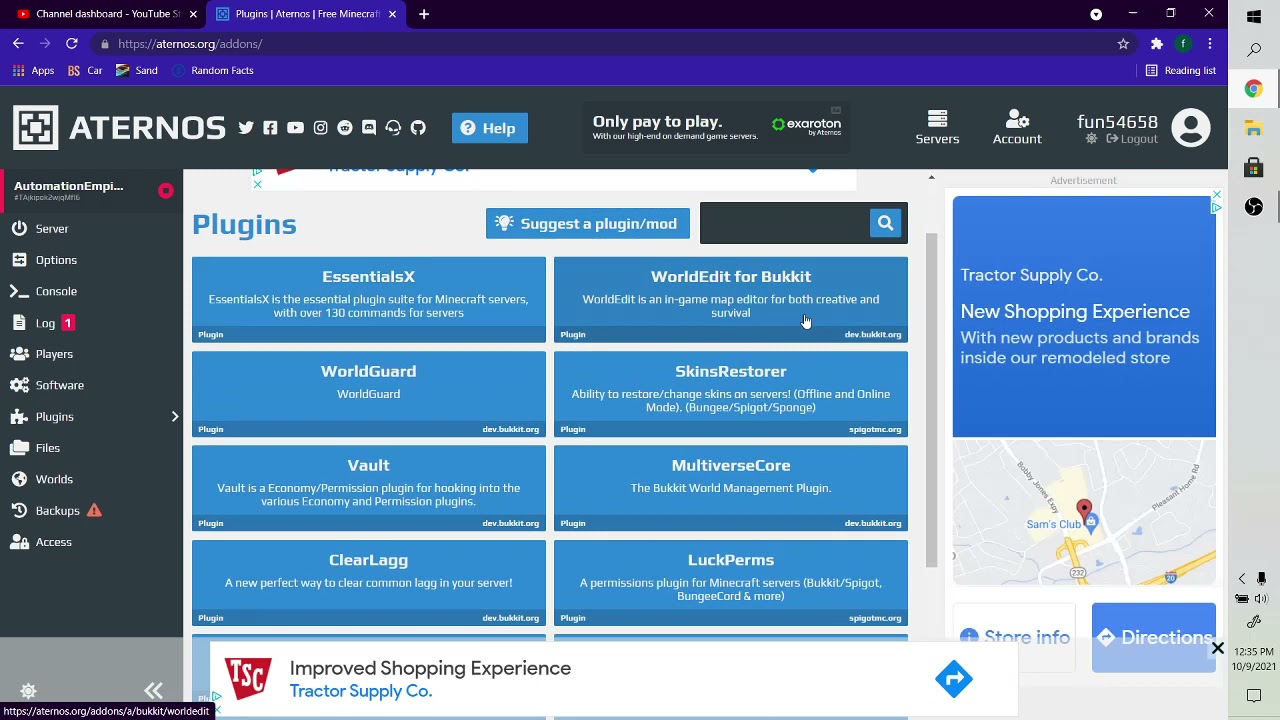Open the Aternos Facebook page icon
This screenshot has height=720, width=1280.
(270, 128)
